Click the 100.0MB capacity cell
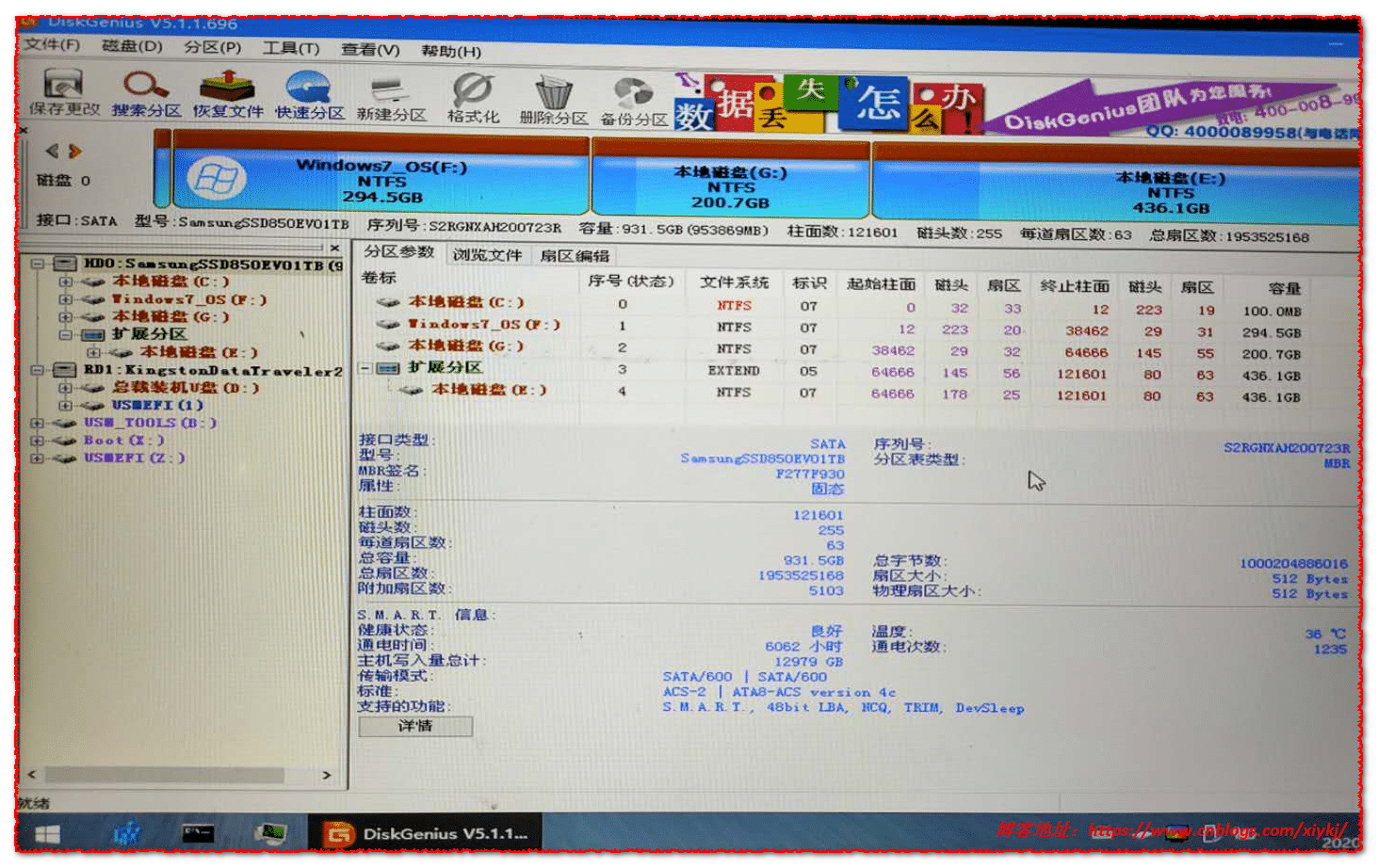 click(1272, 312)
